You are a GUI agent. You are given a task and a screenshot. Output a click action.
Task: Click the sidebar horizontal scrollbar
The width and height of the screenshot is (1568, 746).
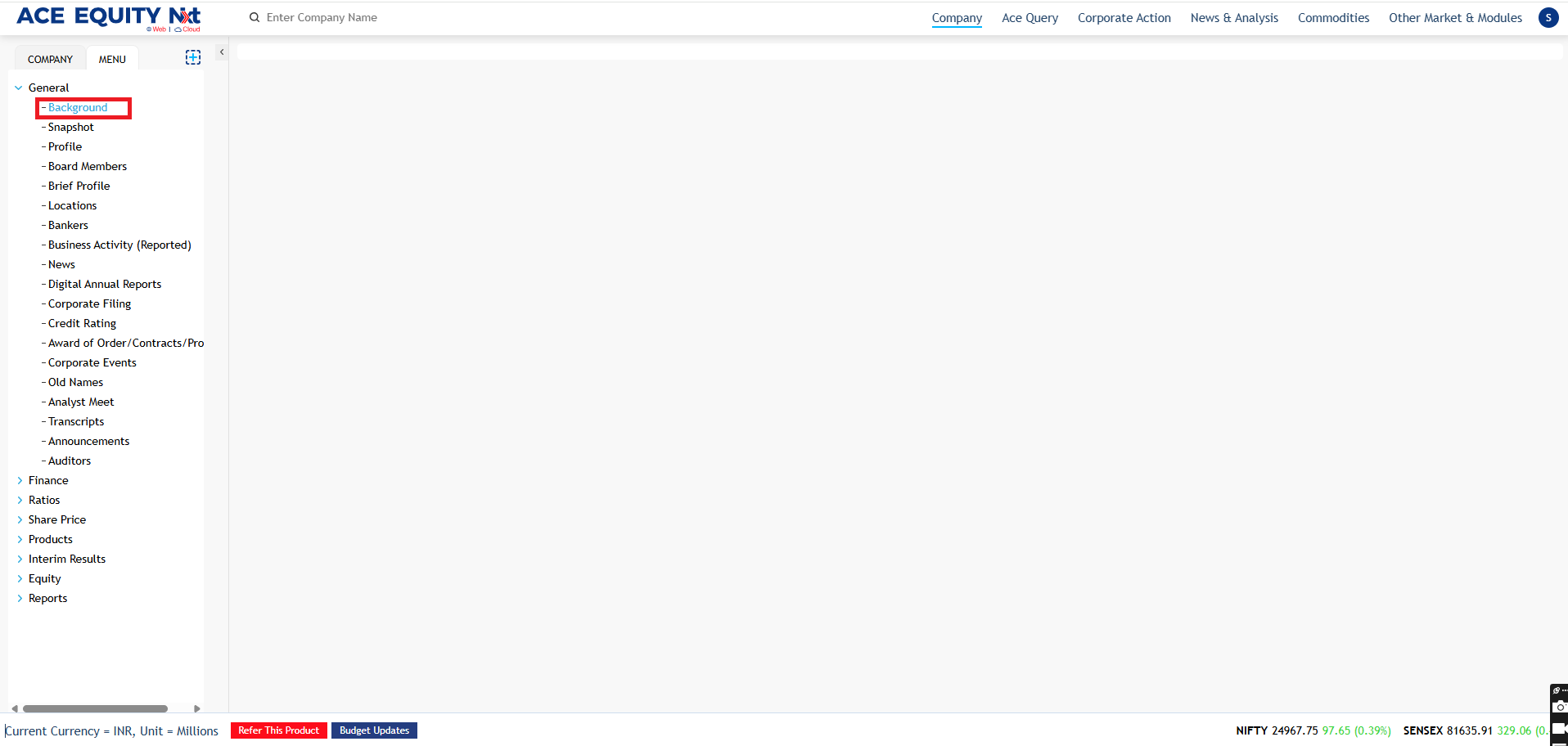coord(95,708)
